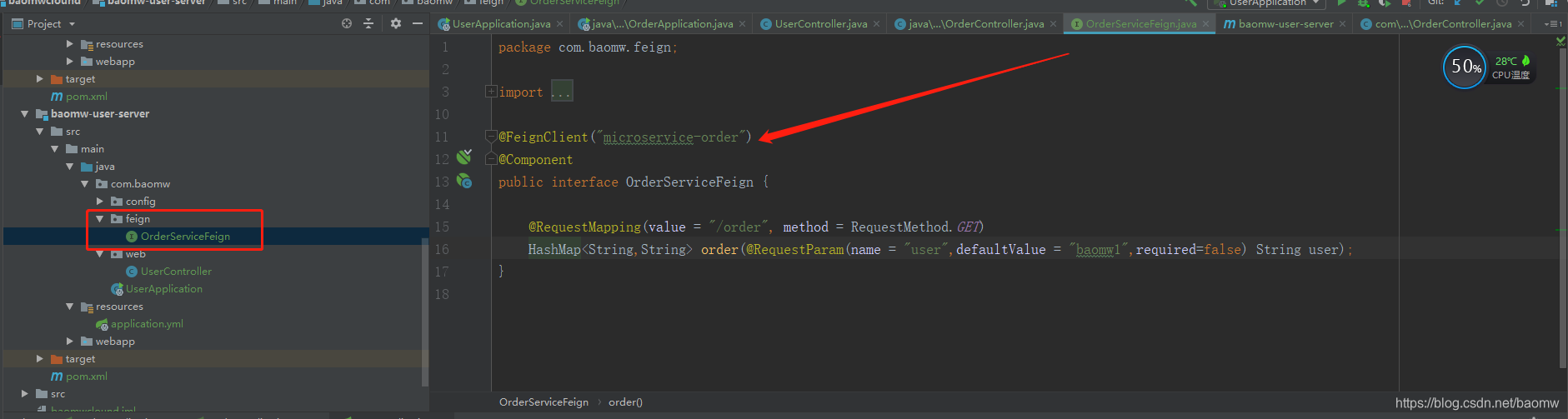The height and width of the screenshot is (419, 1568).
Task: Close the OrderServiceFeign.java tab
Action: [1205, 24]
